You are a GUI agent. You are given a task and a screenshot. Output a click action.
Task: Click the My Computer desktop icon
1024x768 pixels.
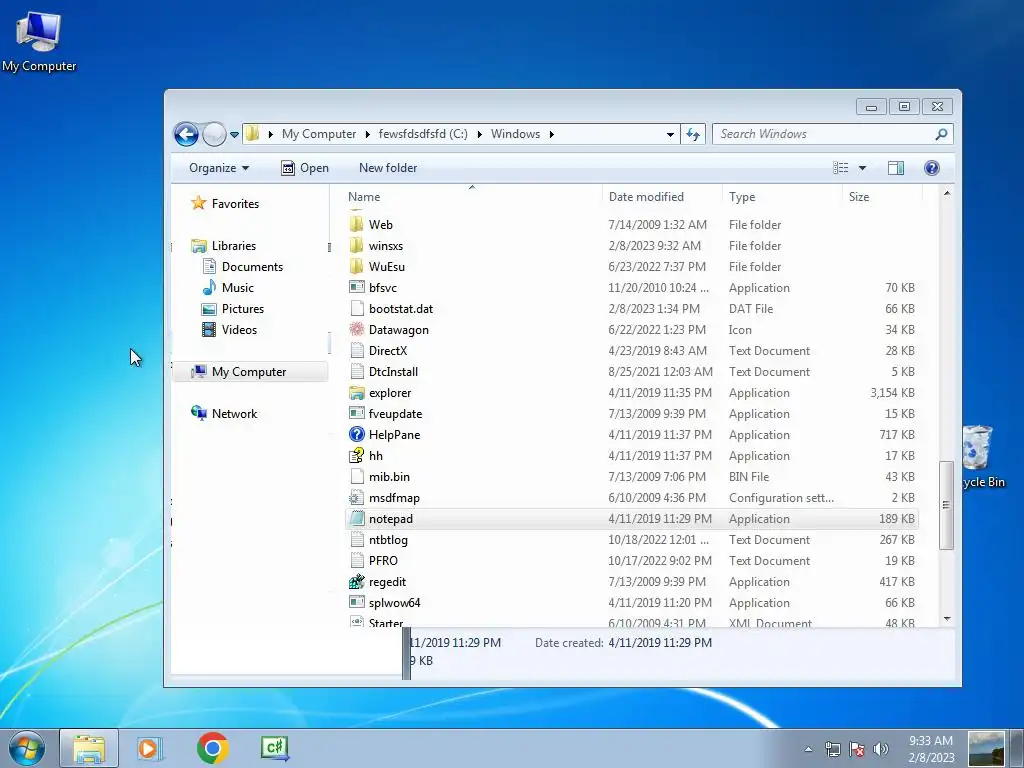(39, 40)
